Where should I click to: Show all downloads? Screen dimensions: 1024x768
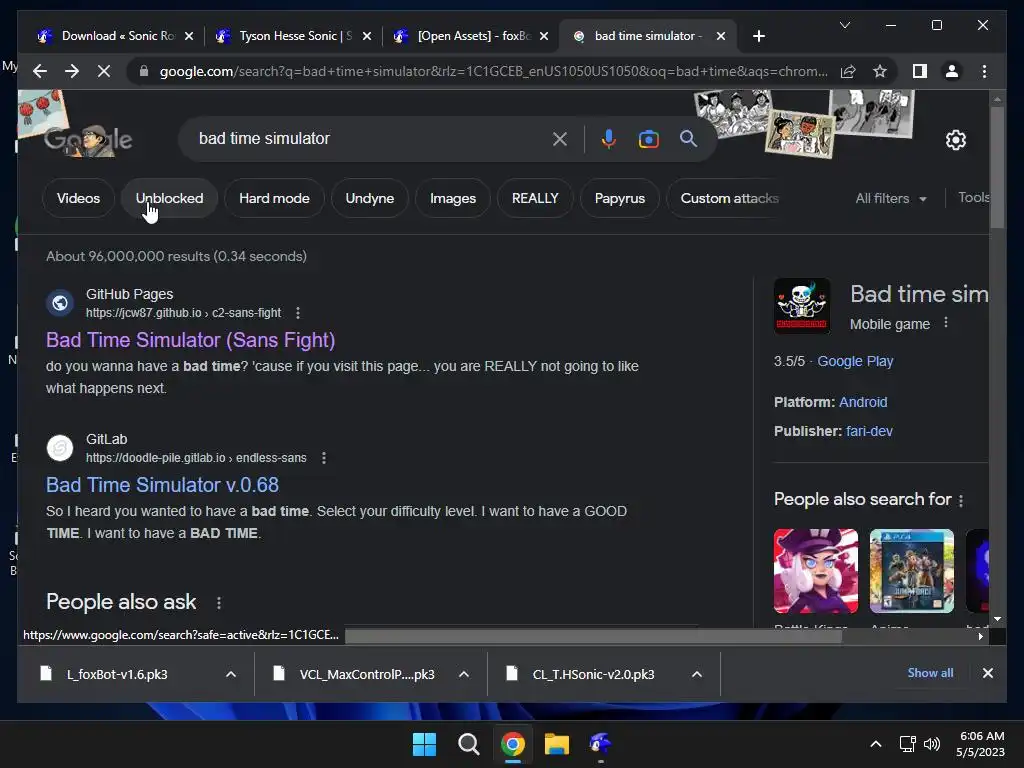930,673
